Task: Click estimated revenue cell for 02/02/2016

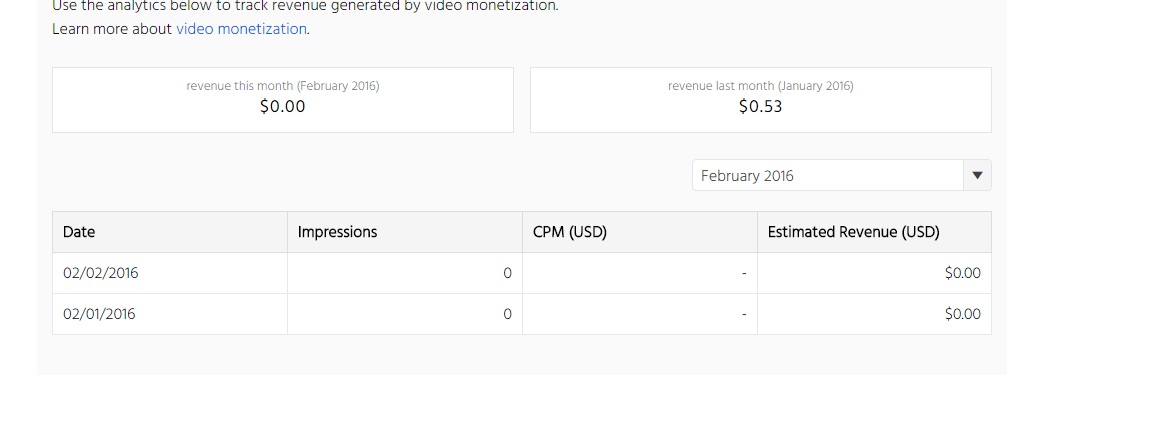Action: (962, 273)
